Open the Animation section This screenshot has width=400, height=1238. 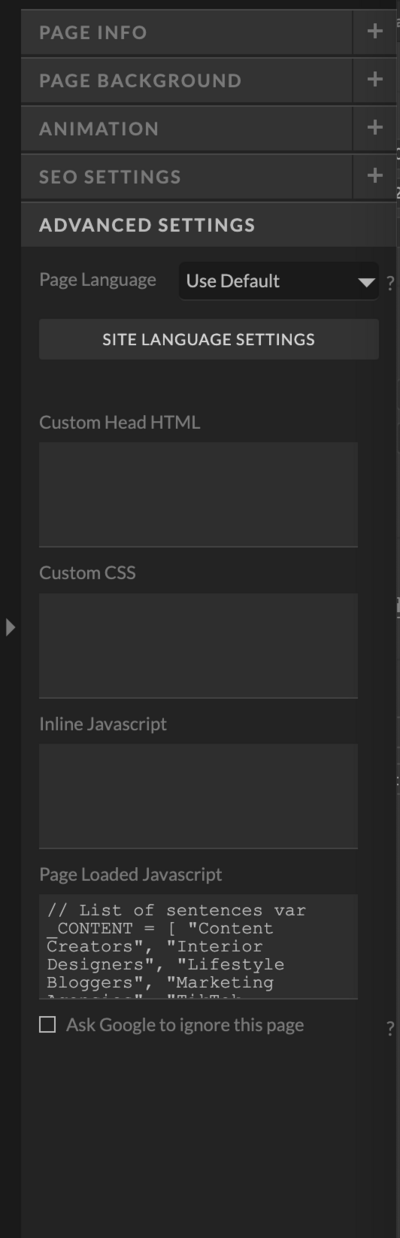point(187,128)
